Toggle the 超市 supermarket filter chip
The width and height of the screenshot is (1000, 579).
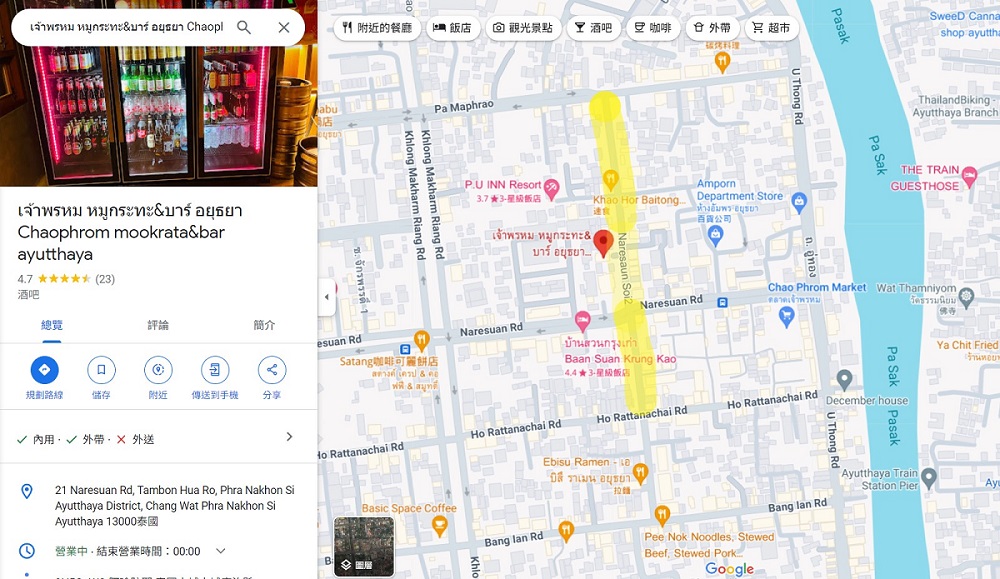[x=772, y=27]
